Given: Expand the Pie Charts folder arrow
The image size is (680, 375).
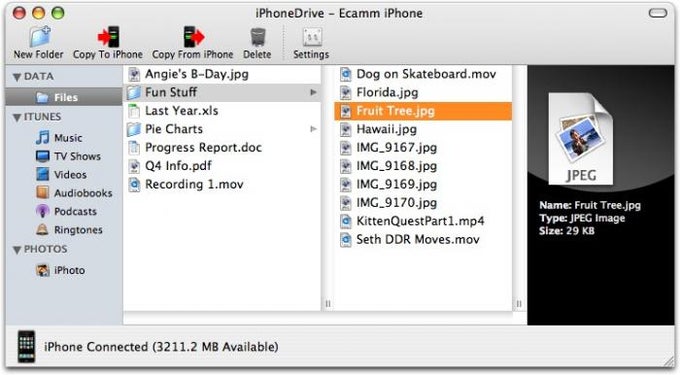Looking at the screenshot, I should point(313,129).
